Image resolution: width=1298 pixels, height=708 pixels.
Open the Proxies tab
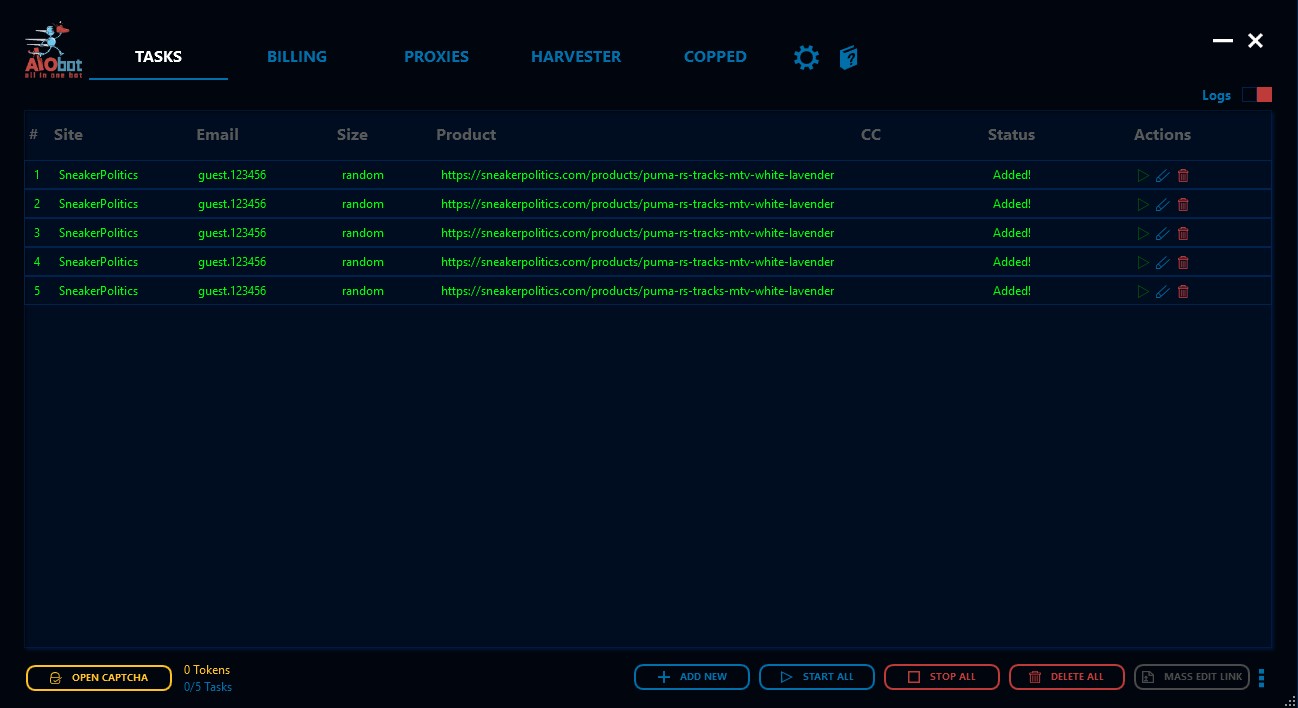tap(436, 57)
